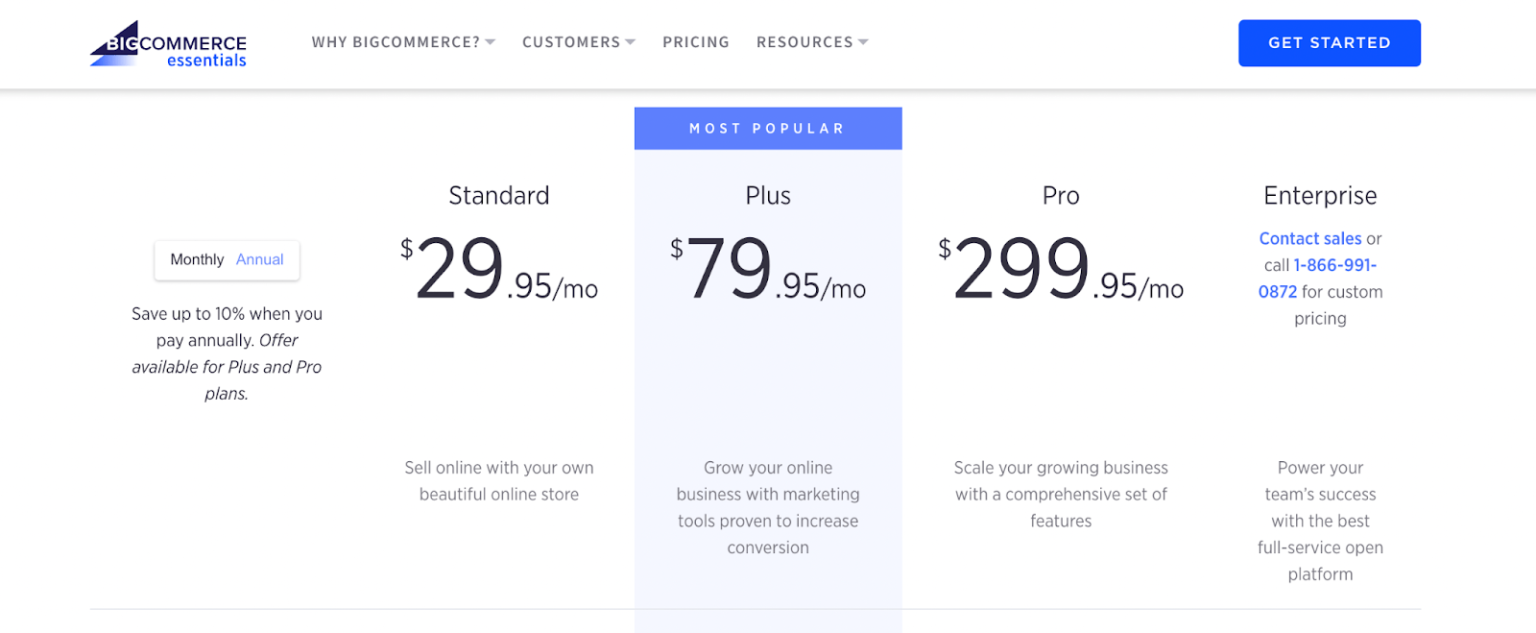Click the chevron next to Resources

click(x=864, y=42)
